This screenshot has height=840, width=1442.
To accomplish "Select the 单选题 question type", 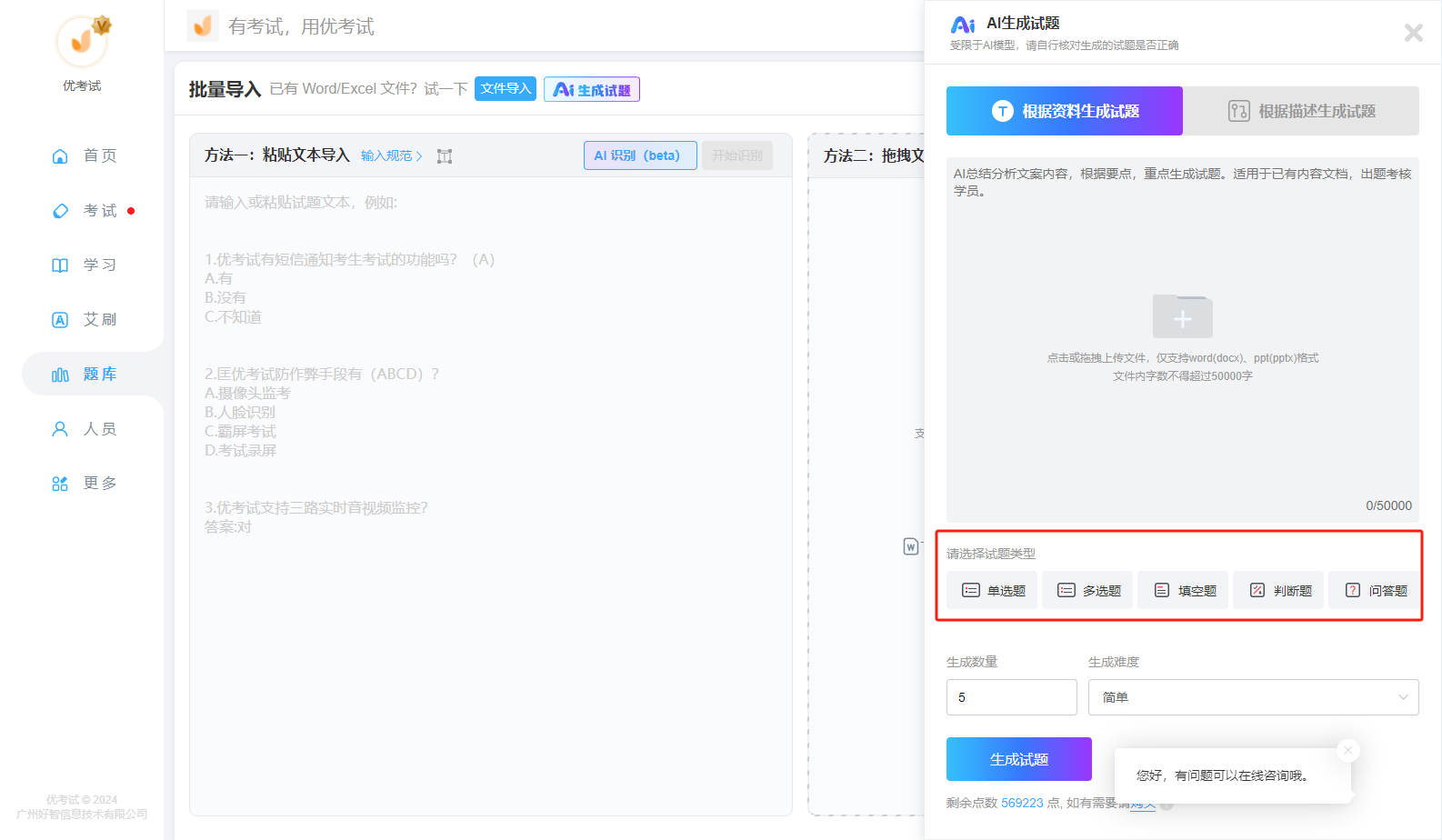I will pyautogui.click(x=992, y=590).
